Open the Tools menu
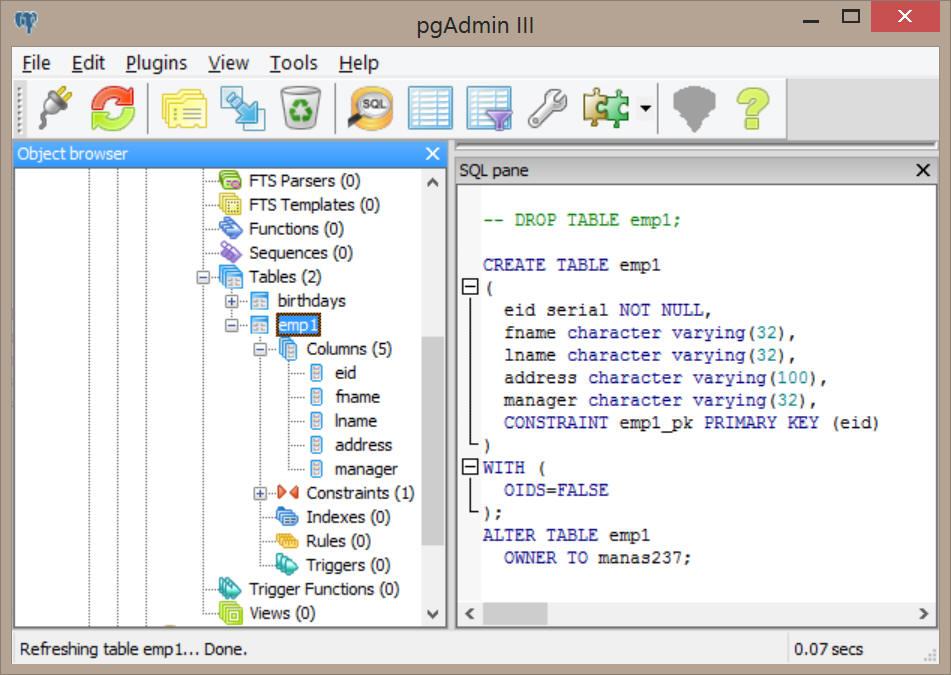951x675 pixels. tap(294, 63)
